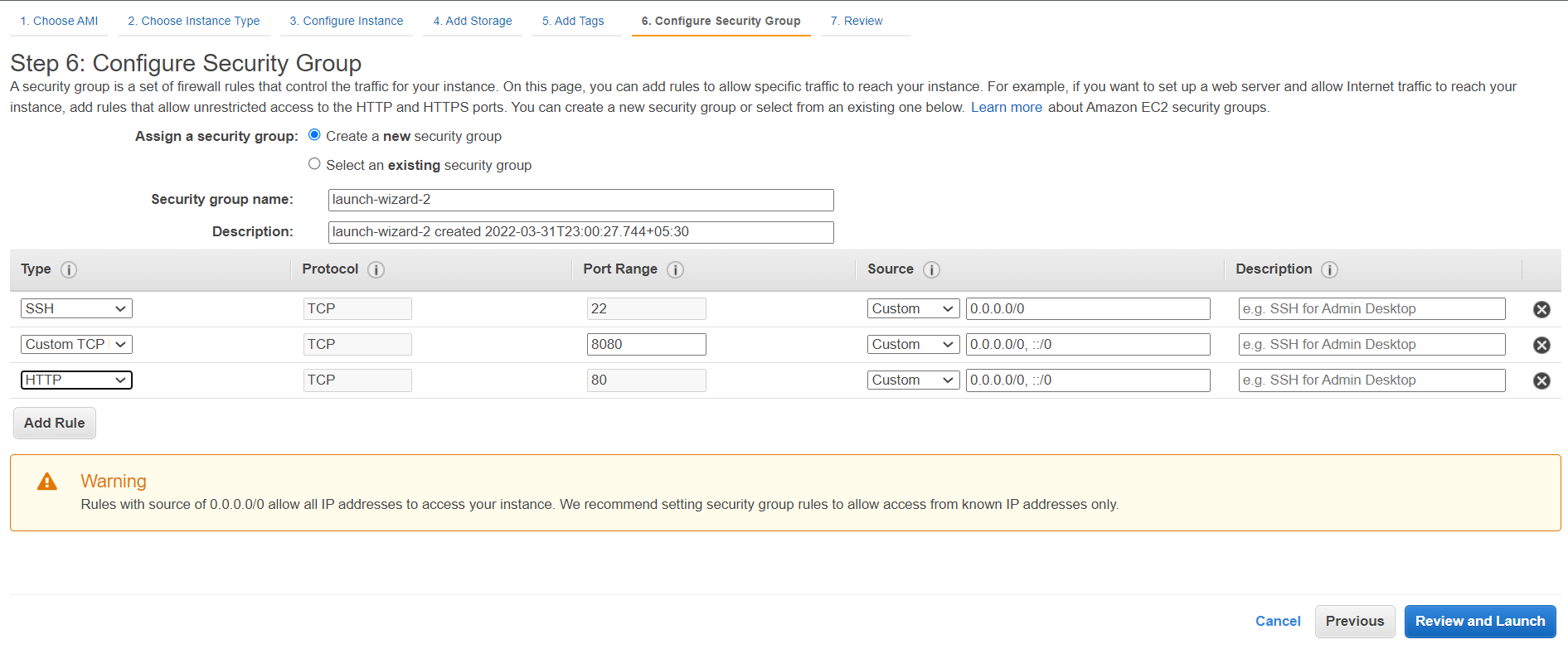This screenshot has width=1568, height=654.
Task: Edit the 8080 port range field
Action: [646, 344]
